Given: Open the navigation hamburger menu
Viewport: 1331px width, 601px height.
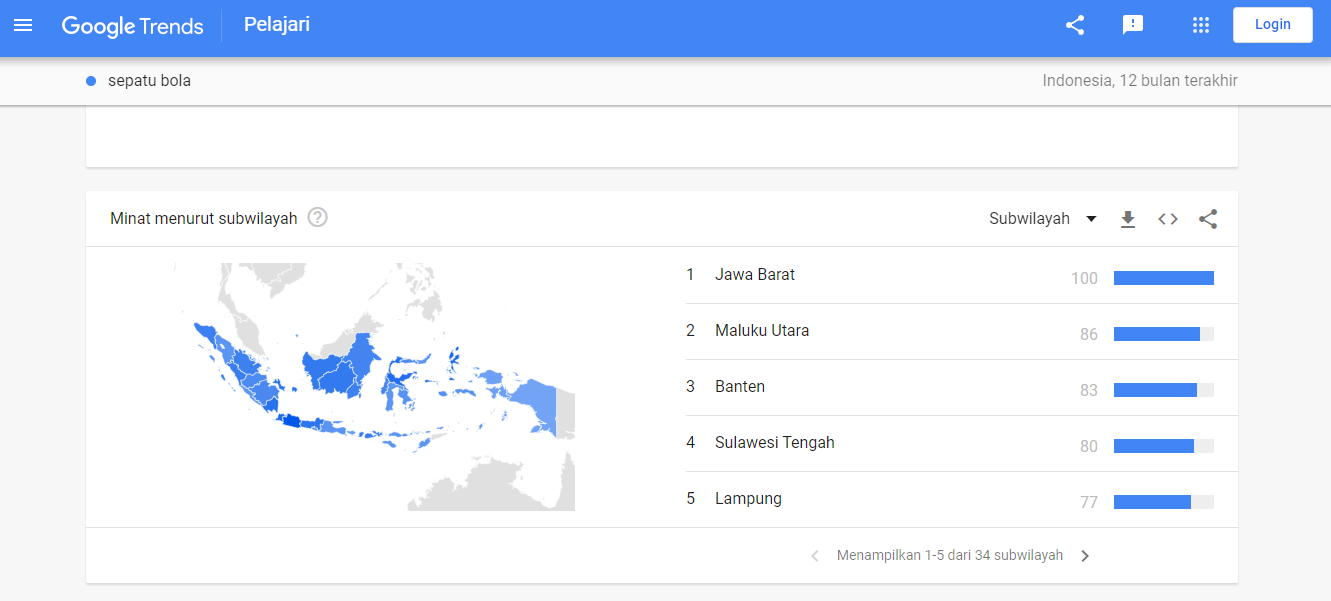Looking at the screenshot, I should 23,25.
